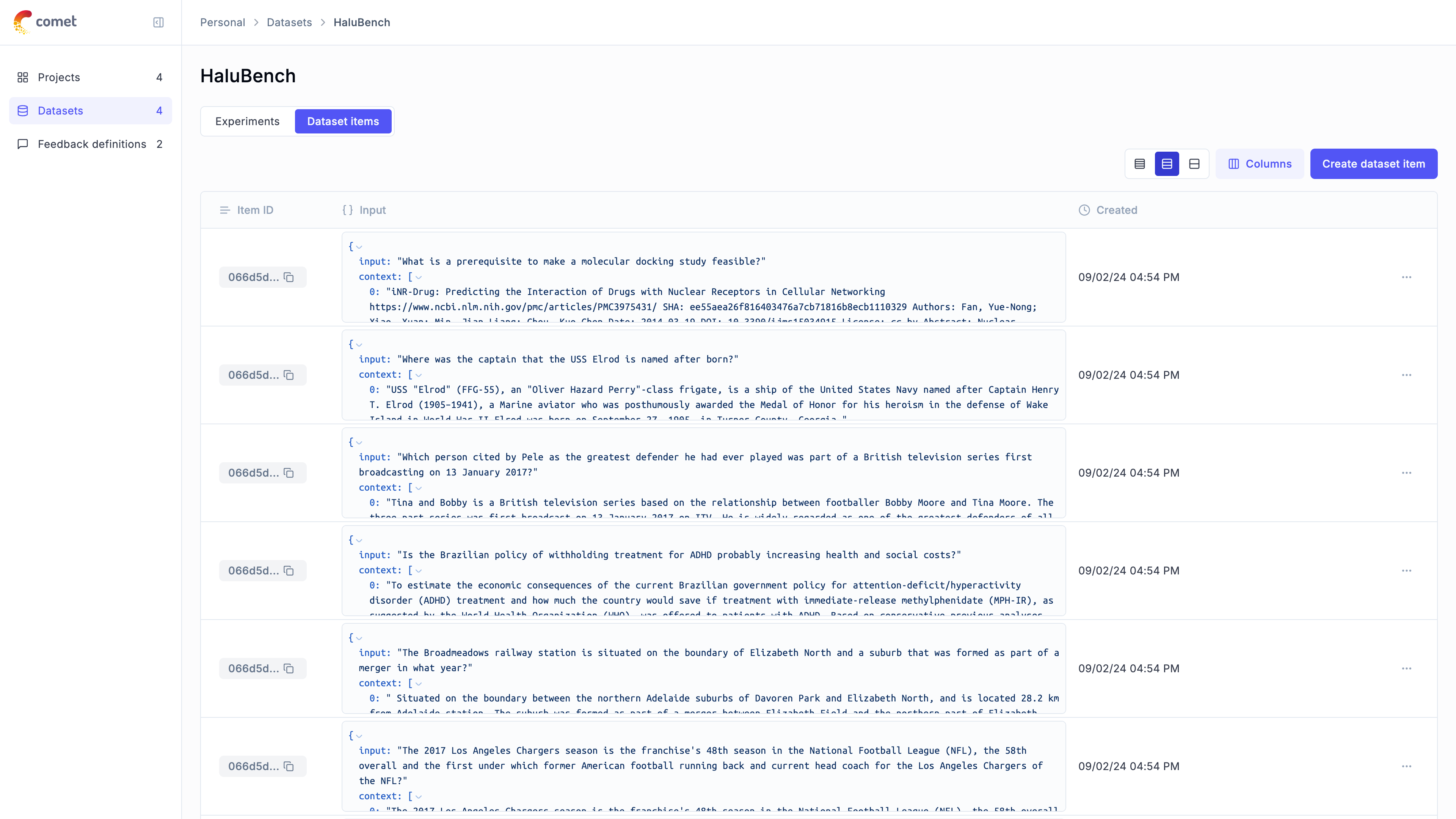Copy ID of Broadmeadows railway row
1456x819 pixels.
pyautogui.click(x=289, y=668)
